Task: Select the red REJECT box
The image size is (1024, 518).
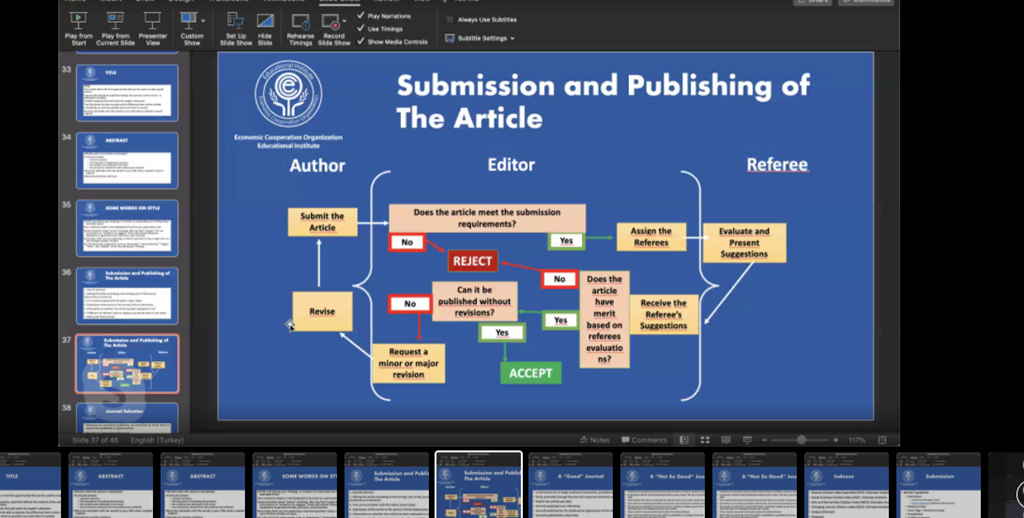Action: 472,261
